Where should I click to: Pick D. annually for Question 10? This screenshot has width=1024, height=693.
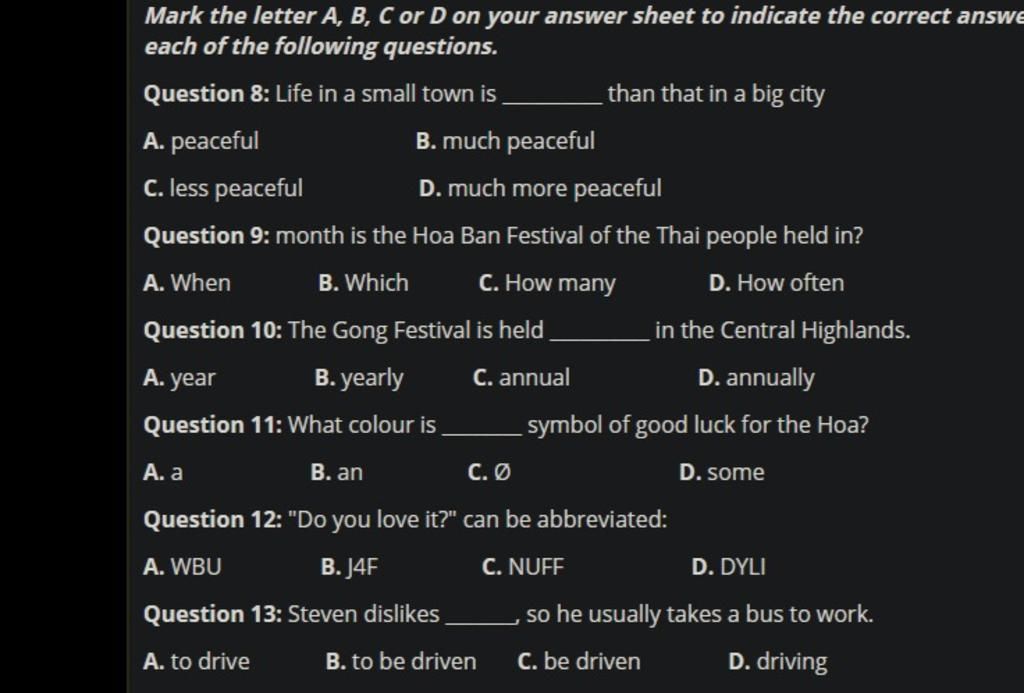(756, 378)
